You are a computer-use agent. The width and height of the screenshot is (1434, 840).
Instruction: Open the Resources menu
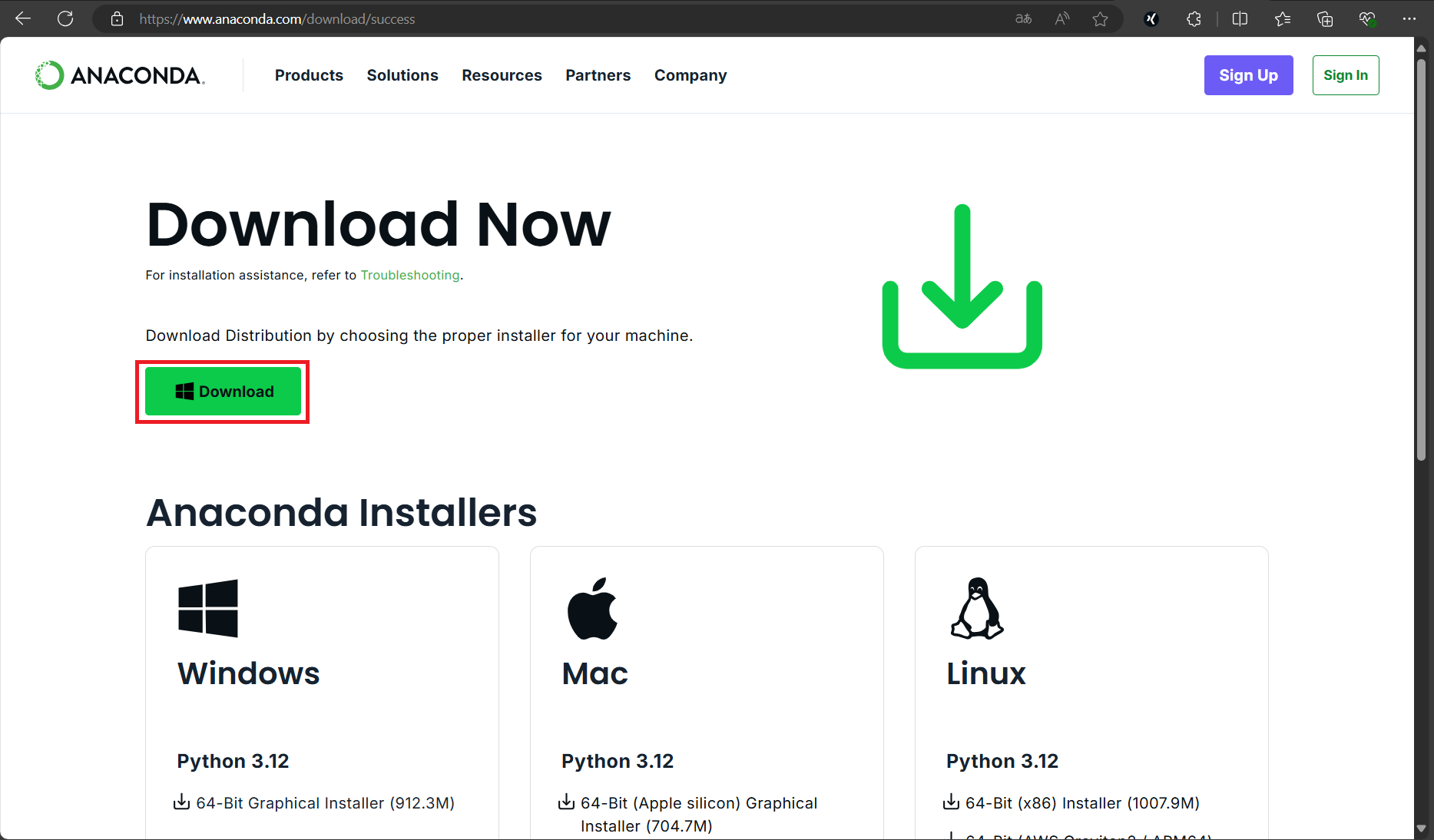[x=502, y=75]
